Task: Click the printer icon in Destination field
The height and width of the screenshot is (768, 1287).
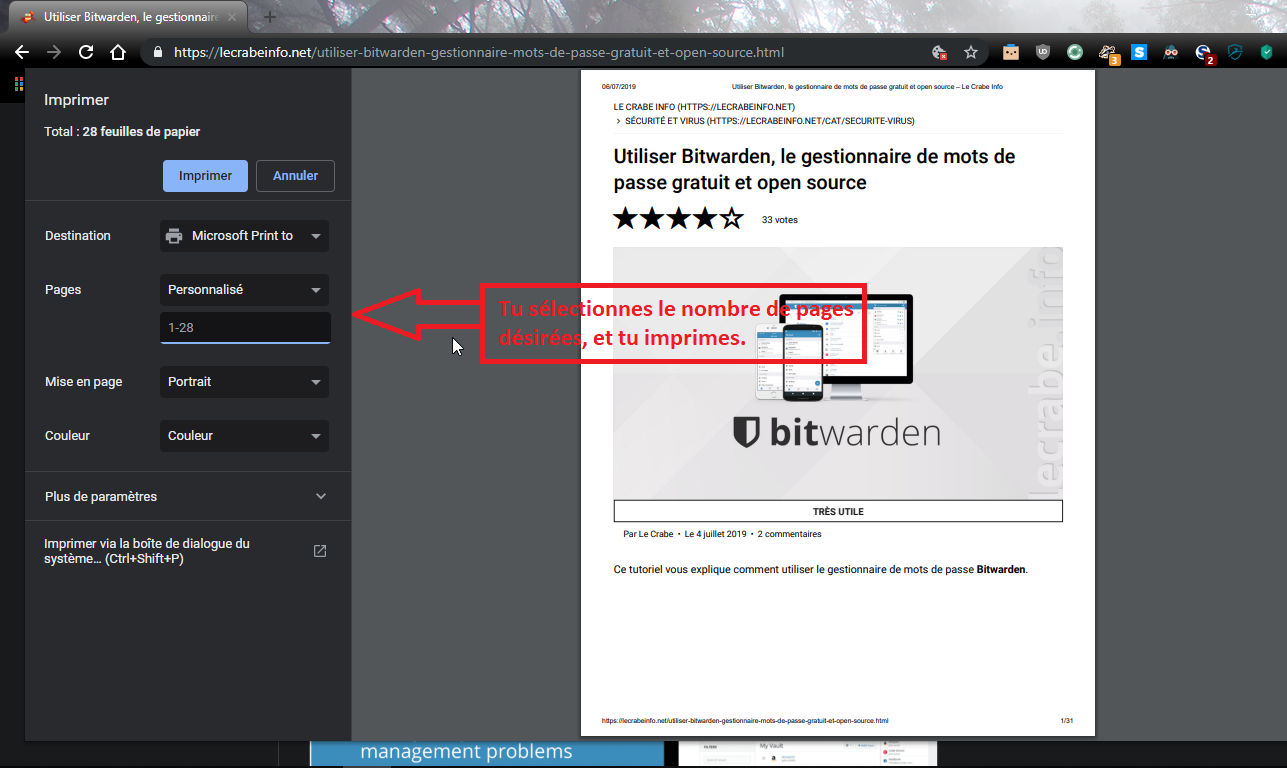Action: (174, 236)
